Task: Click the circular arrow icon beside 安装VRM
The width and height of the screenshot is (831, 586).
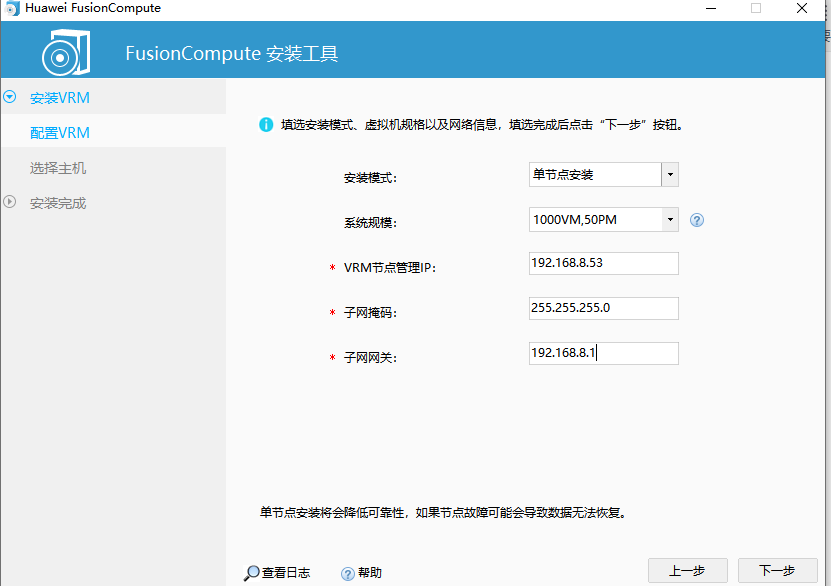Action: click(9, 98)
